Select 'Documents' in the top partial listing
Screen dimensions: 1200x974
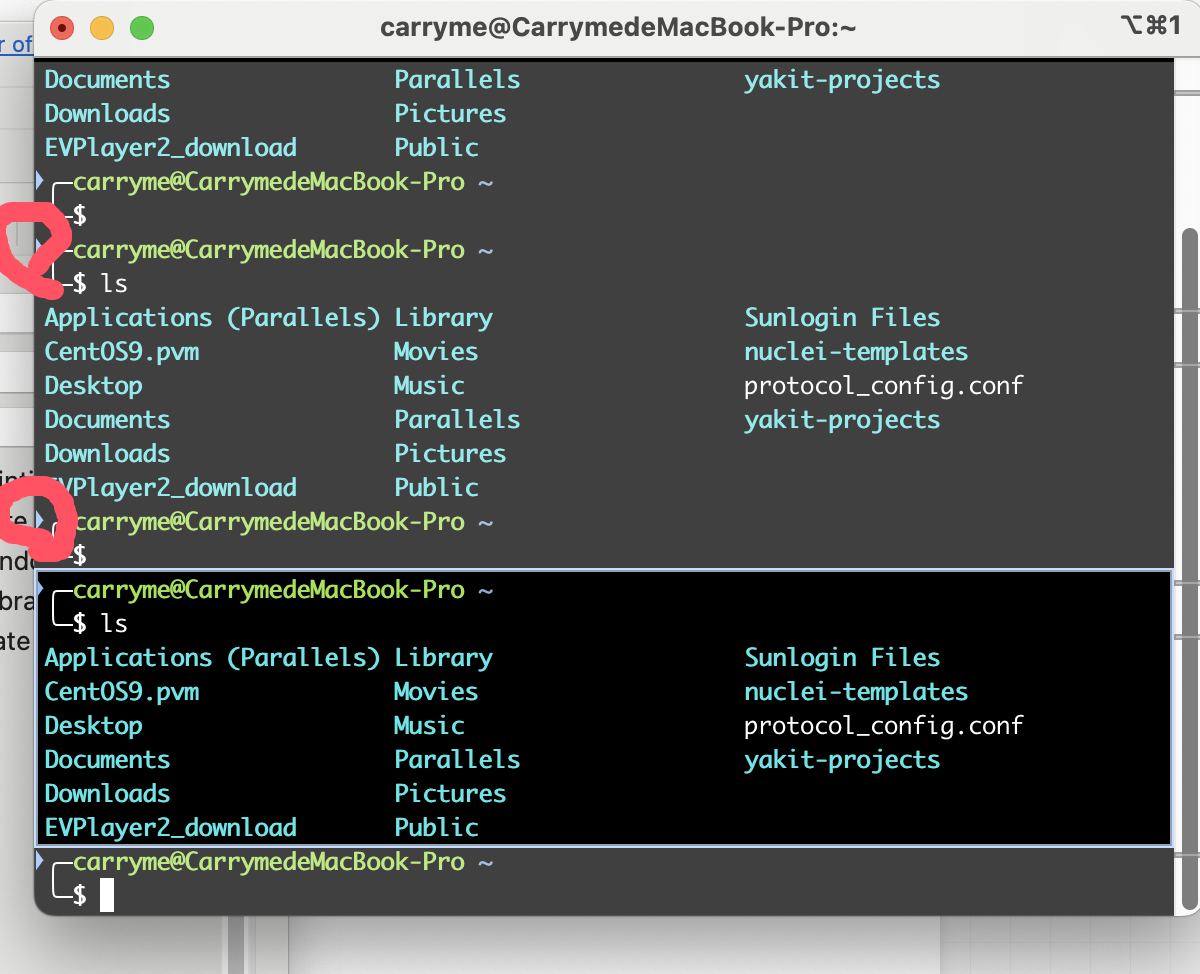click(x=107, y=80)
